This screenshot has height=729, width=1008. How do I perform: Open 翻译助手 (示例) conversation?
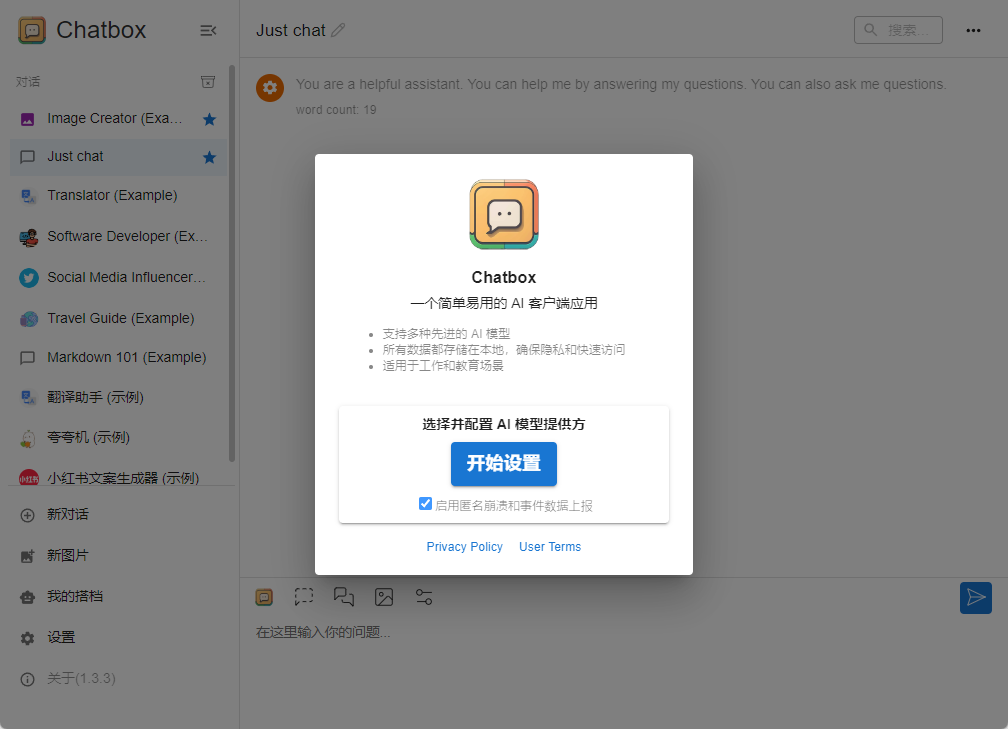(119, 397)
